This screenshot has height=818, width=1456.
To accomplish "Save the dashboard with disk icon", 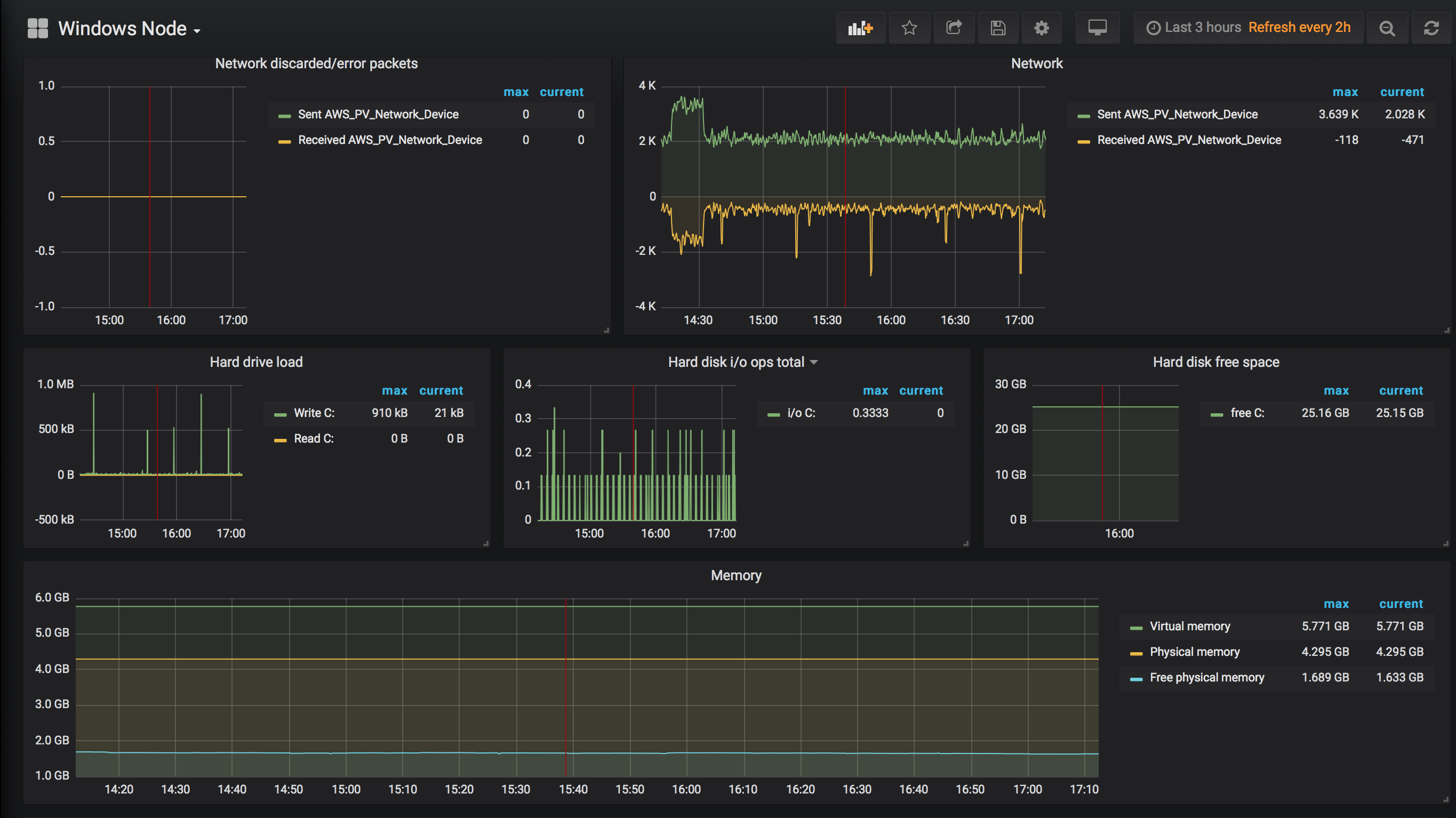I will click(x=998, y=28).
